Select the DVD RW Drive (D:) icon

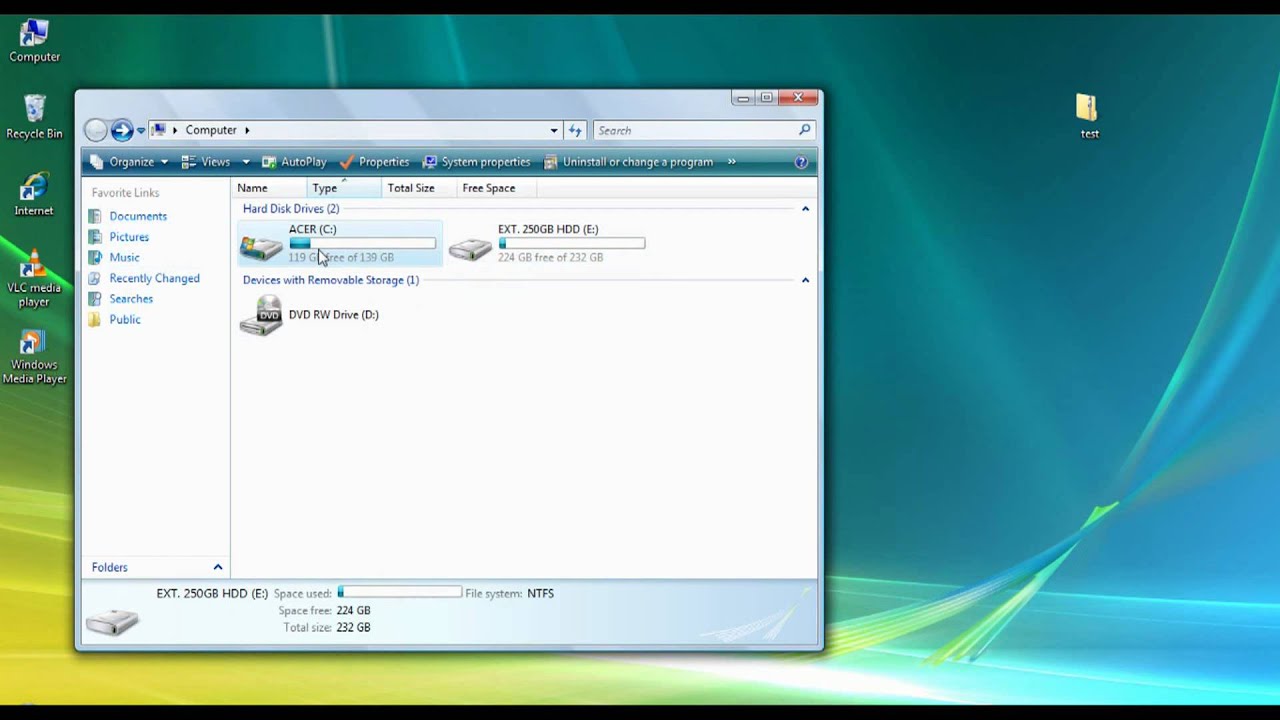tap(261, 316)
